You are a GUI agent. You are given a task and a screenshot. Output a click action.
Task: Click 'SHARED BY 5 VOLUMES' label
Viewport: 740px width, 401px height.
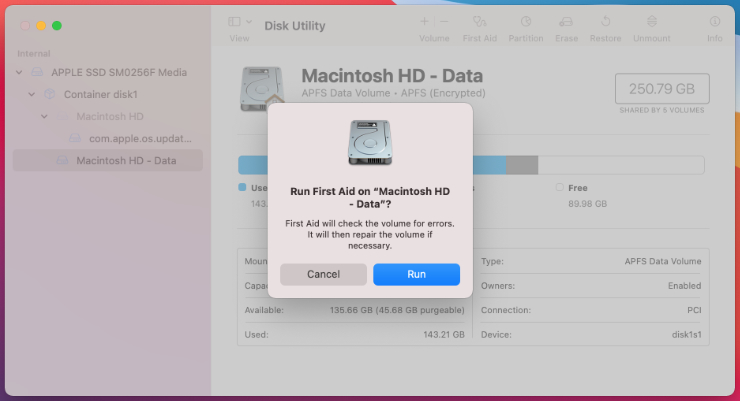(662, 110)
